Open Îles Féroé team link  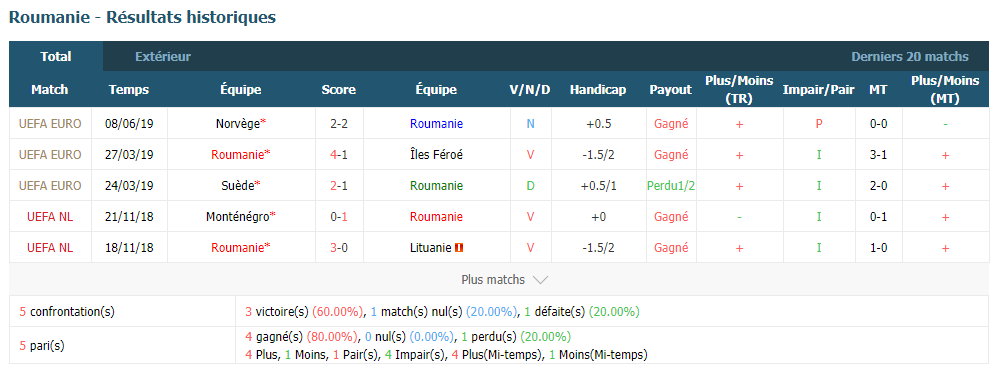pyautogui.click(x=436, y=155)
